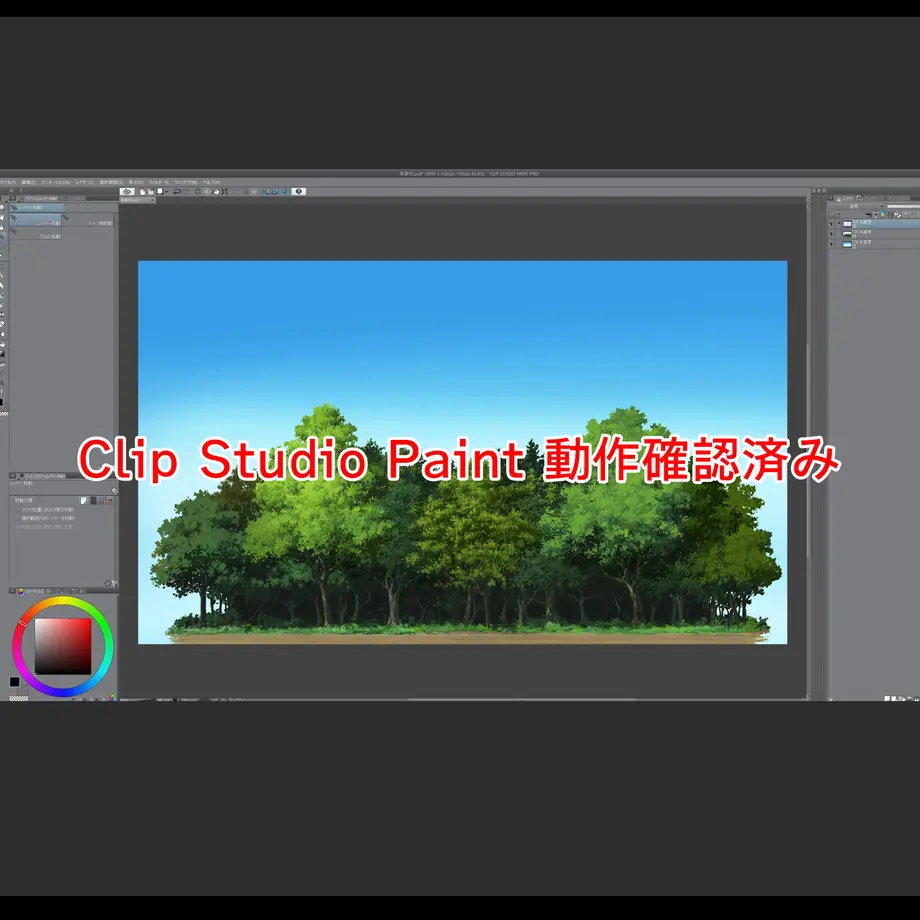This screenshot has width=920, height=920.
Task: Open sub tool detail via wrench icon
Action: point(115,491)
